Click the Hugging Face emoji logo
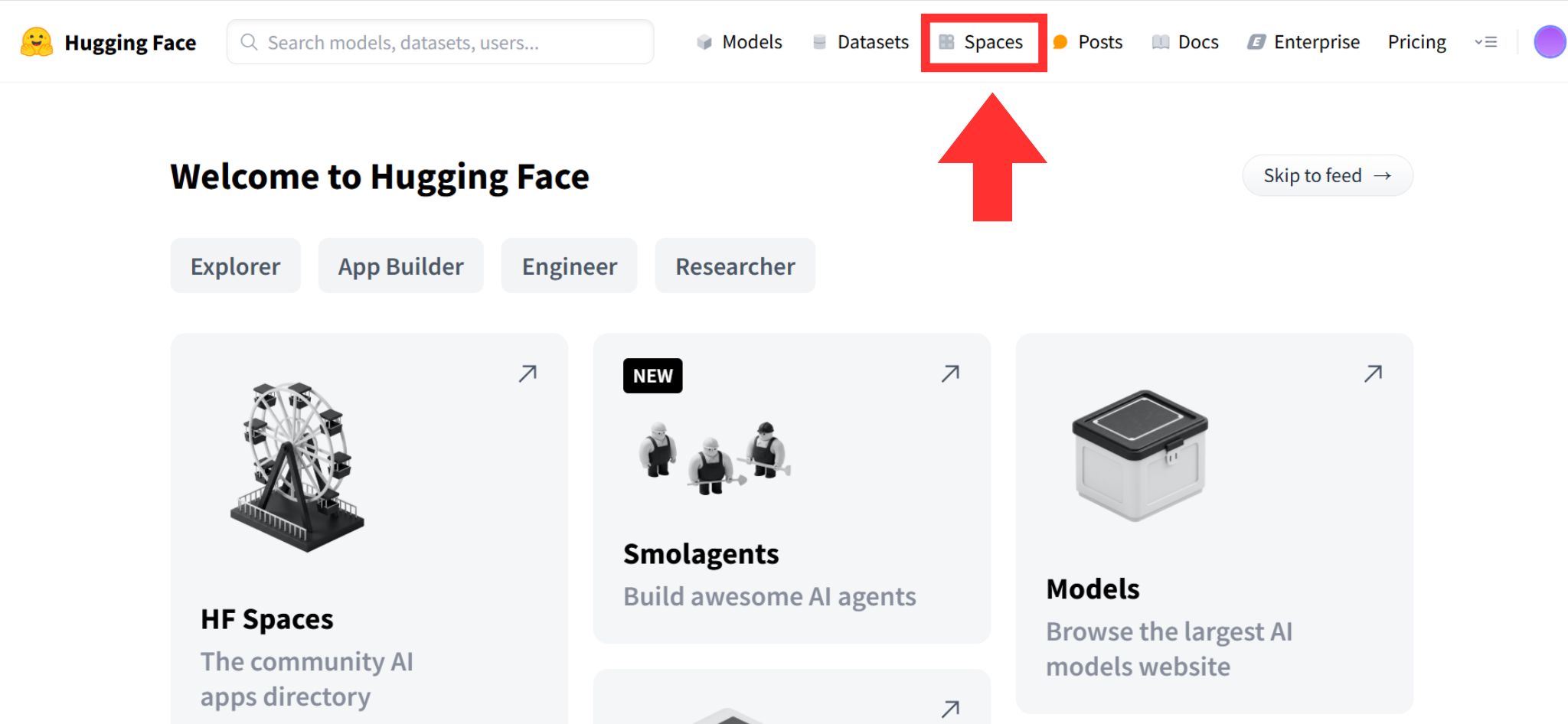 36,42
